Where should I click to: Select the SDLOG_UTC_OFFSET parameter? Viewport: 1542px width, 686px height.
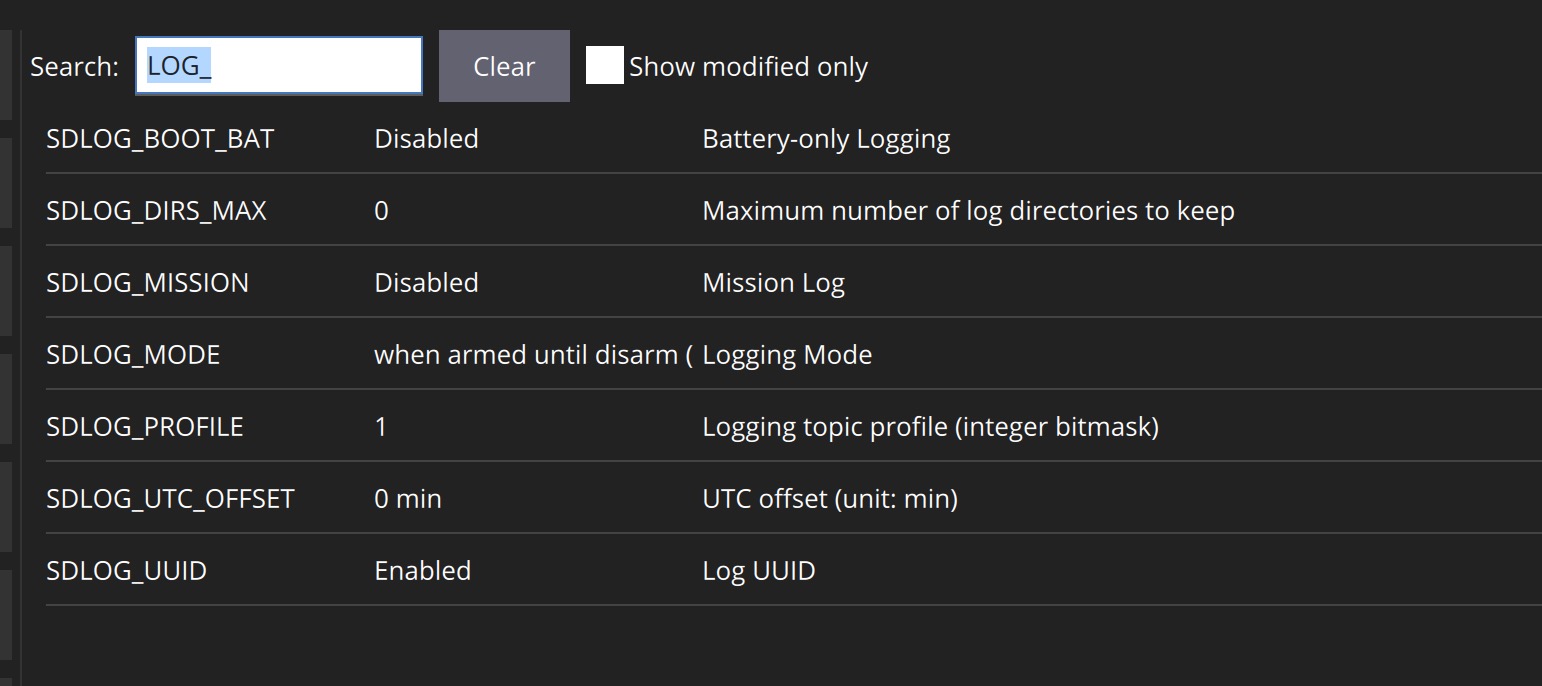pyautogui.click(x=170, y=499)
